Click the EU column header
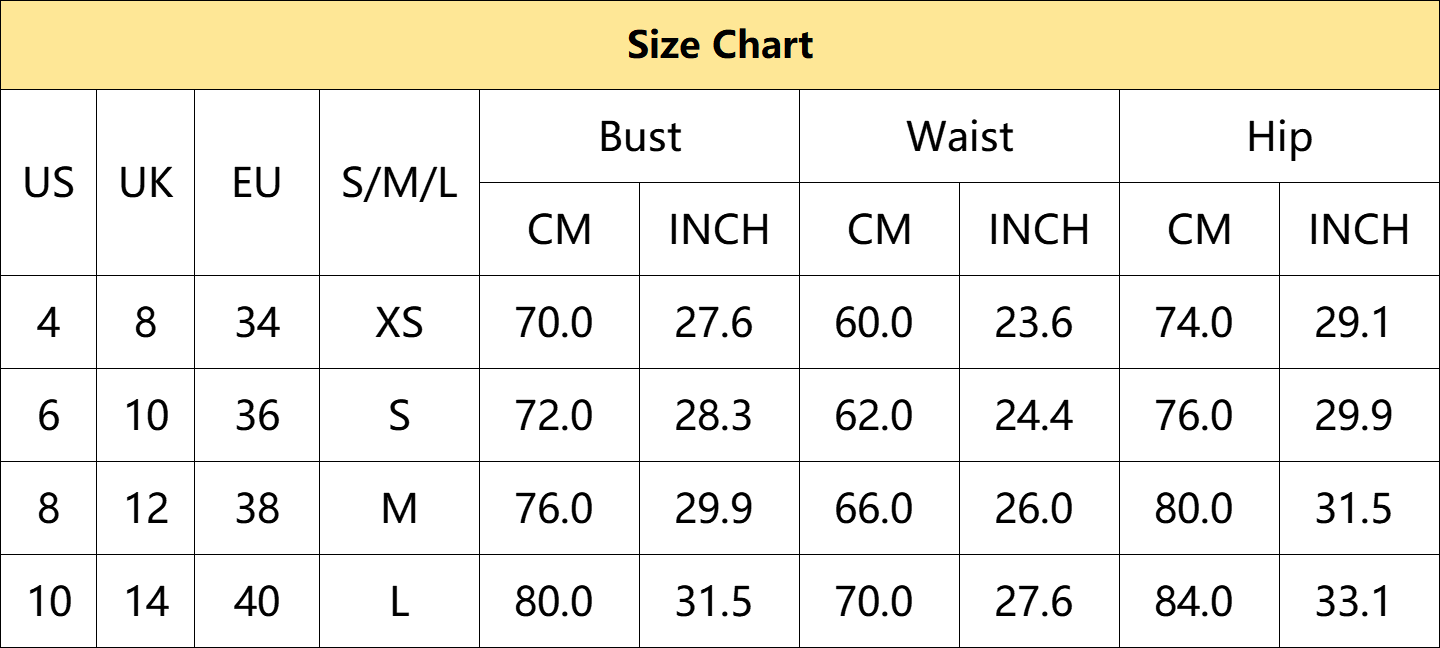This screenshot has height=648, width=1440. (257, 183)
